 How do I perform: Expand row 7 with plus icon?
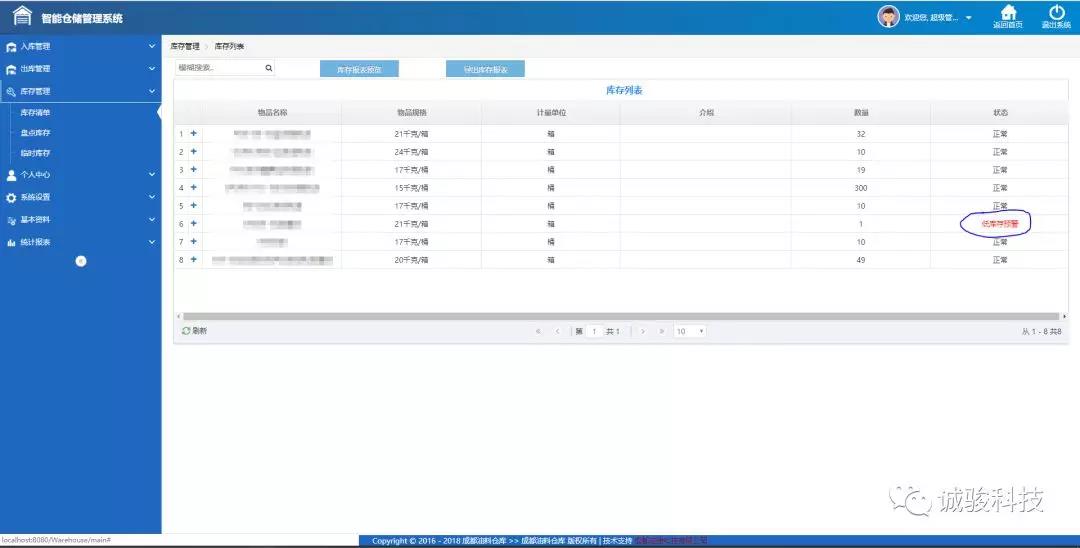(x=194, y=242)
